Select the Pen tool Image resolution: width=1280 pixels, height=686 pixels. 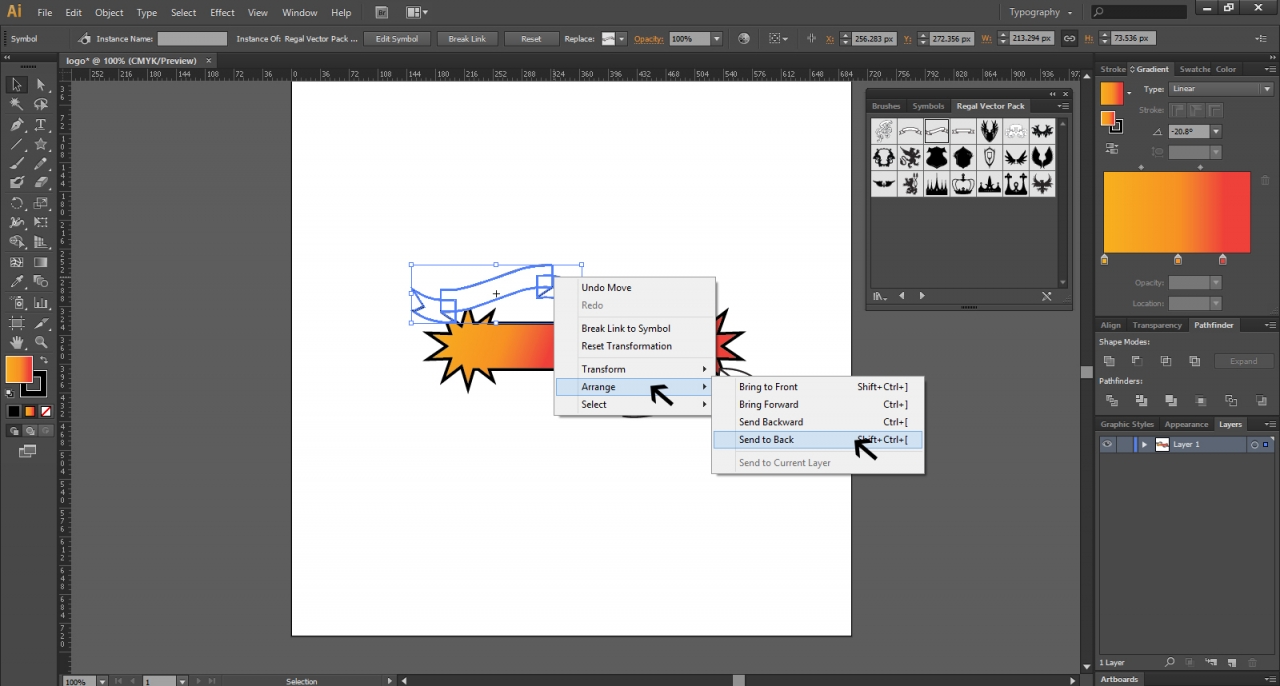(17, 125)
